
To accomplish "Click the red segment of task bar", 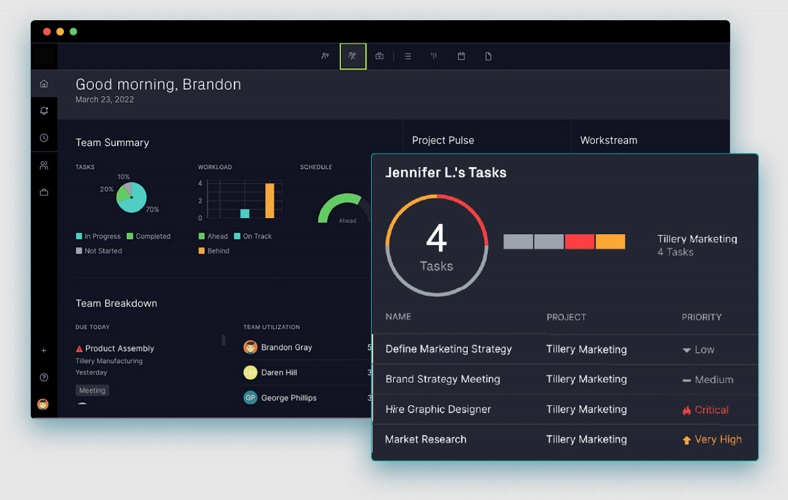I will [579, 241].
